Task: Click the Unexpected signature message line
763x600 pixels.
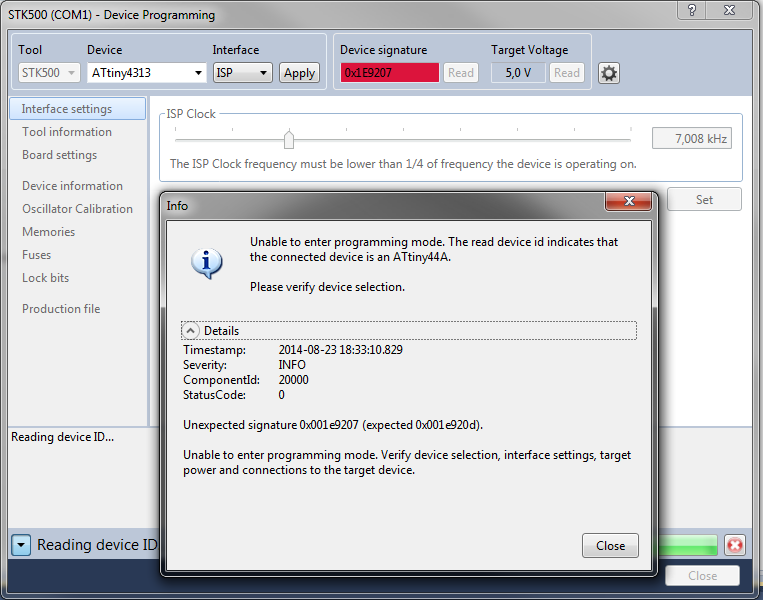Action: pyautogui.click(x=333, y=425)
